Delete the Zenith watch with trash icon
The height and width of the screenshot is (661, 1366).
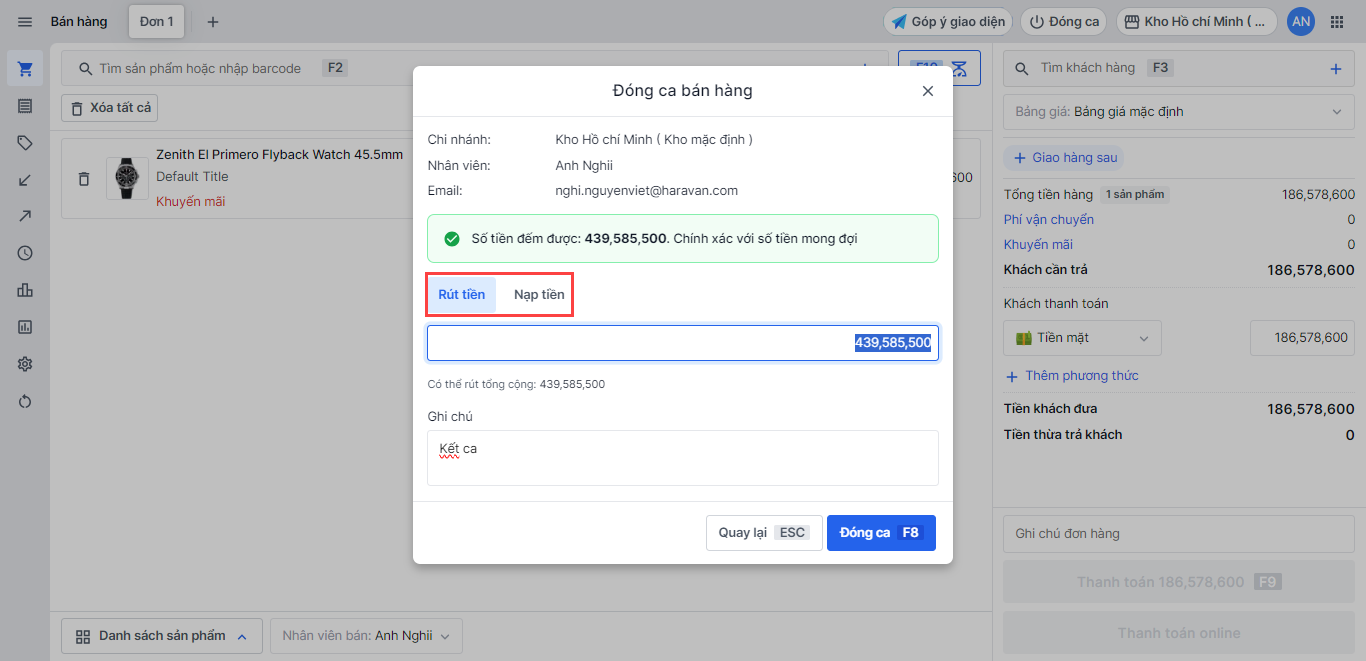pyautogui.click(x=84, y=179)
